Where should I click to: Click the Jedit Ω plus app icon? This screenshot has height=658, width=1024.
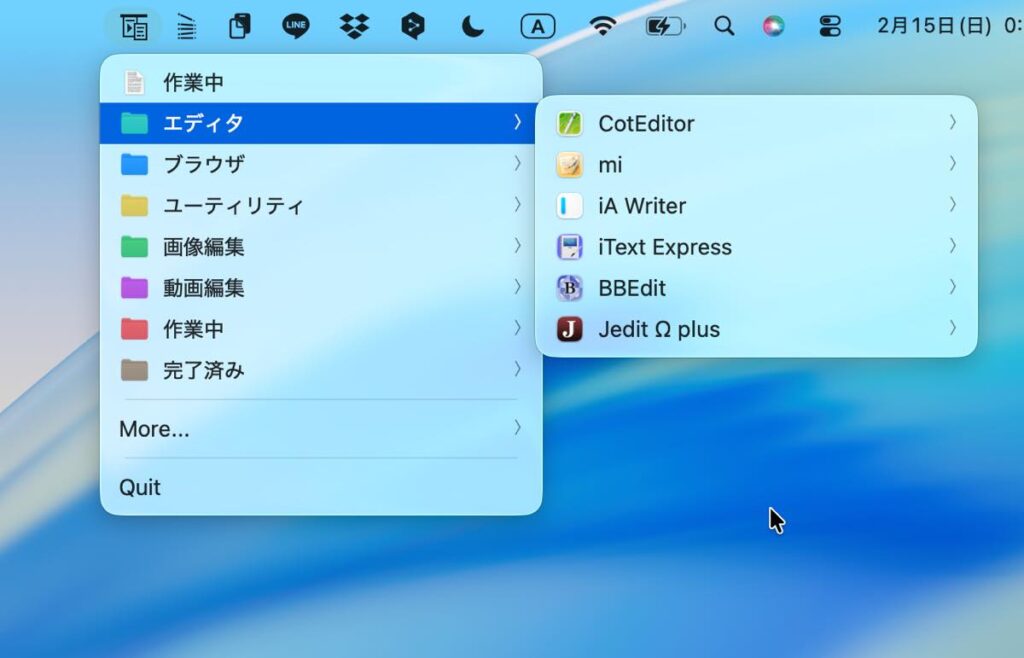click(x=569, y=329)
